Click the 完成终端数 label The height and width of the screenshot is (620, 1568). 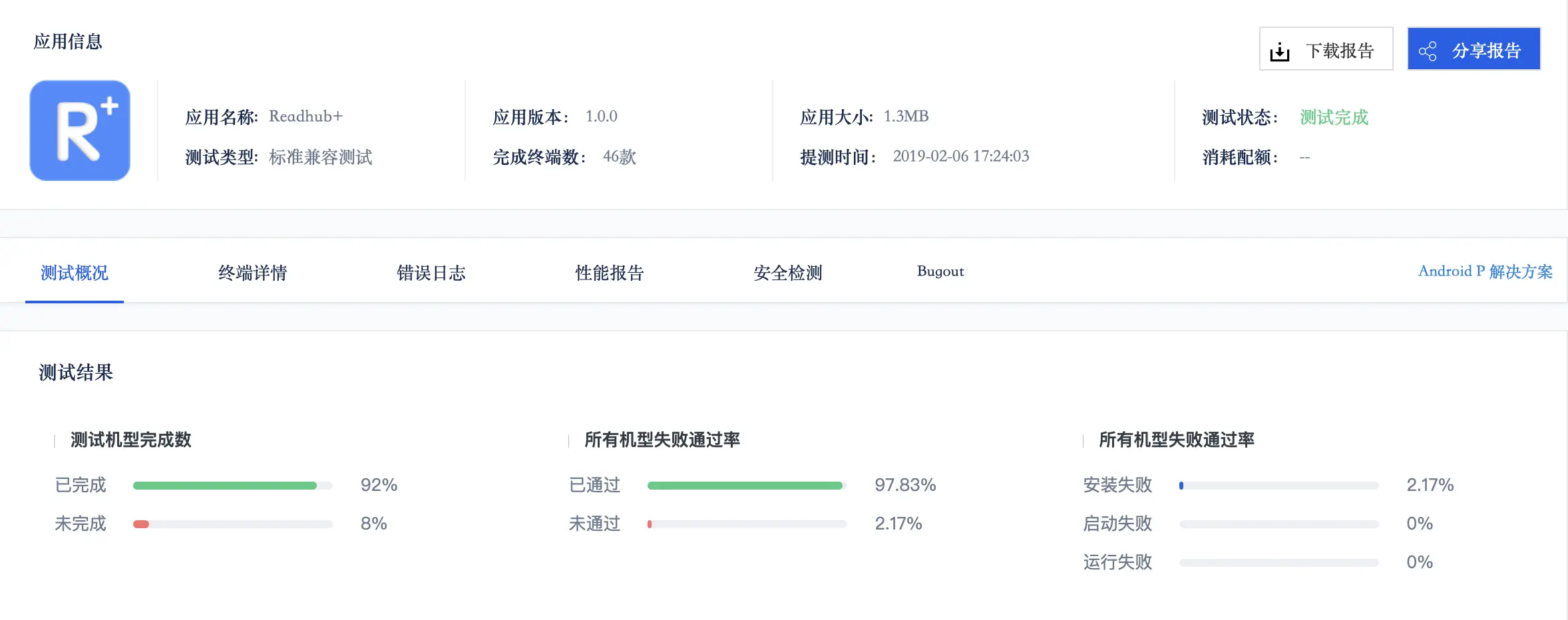click(540, 157)
